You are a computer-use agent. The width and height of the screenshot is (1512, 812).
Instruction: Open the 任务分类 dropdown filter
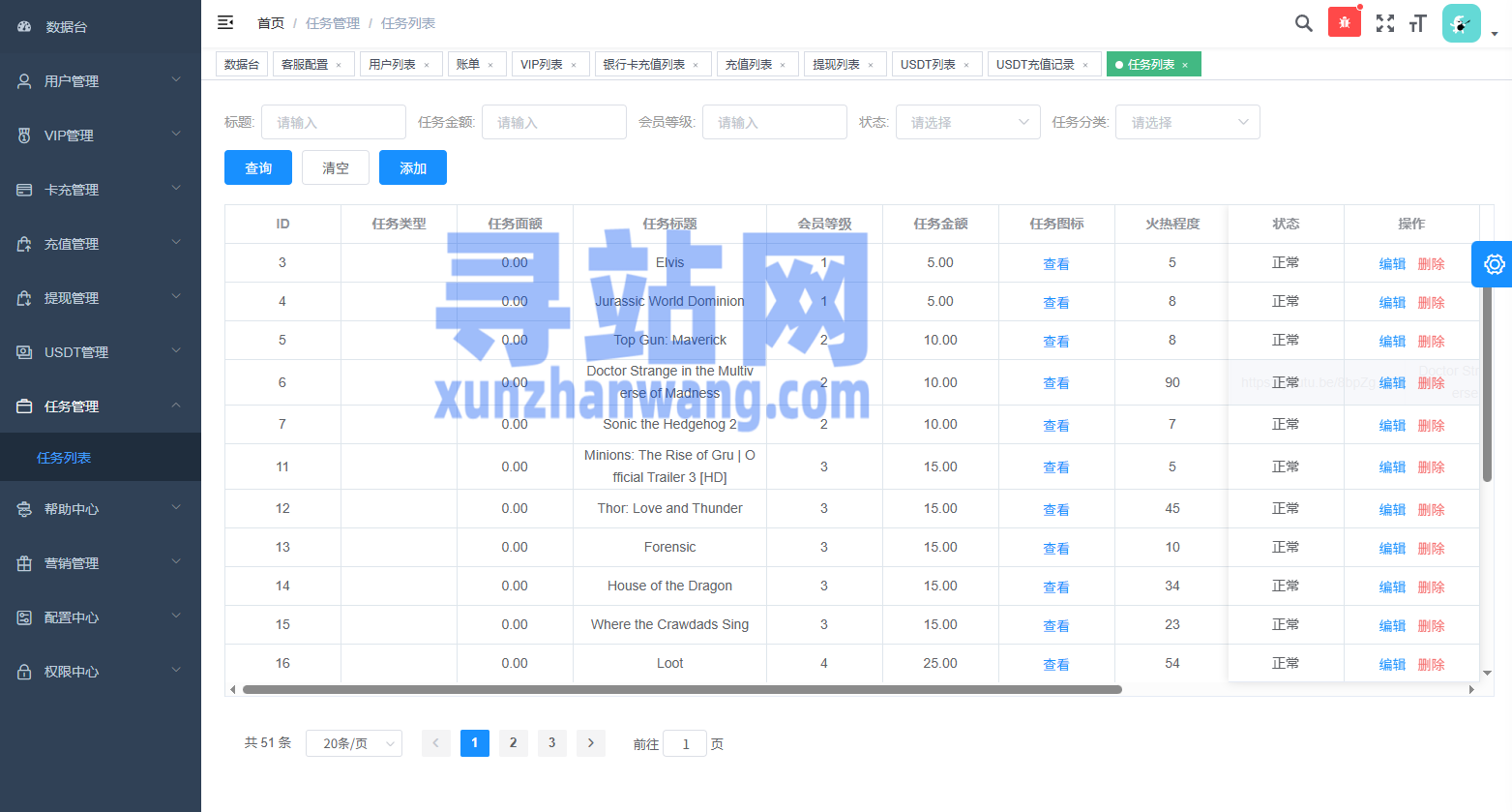pos(1188,122)
